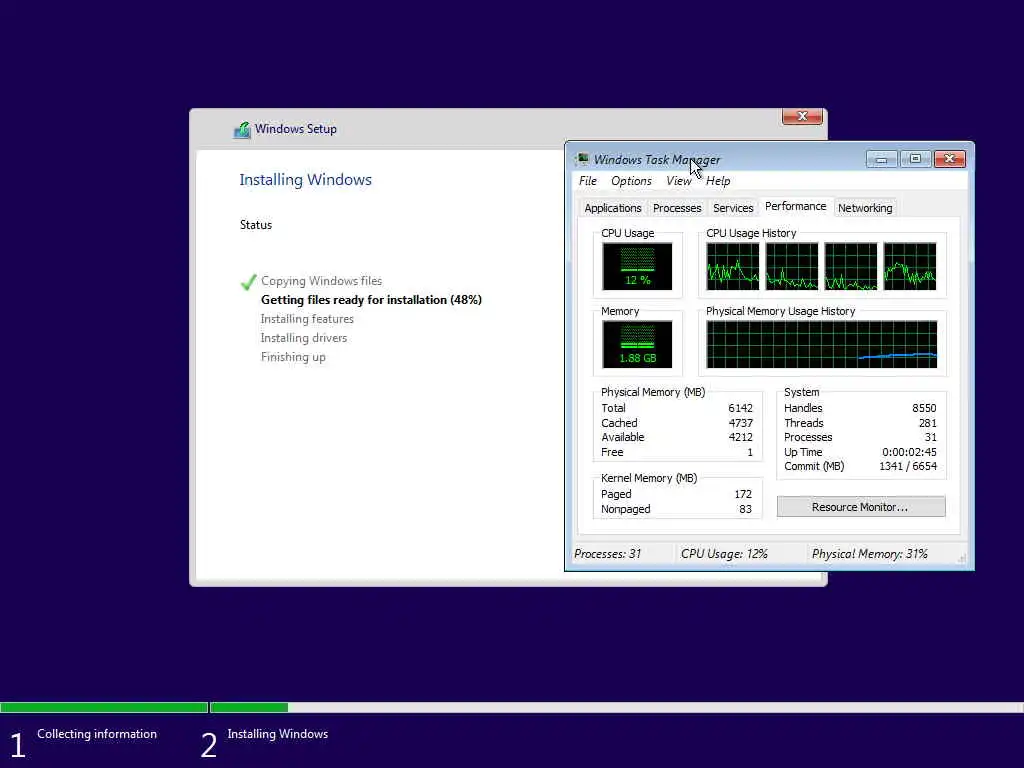Click the Cached memory value 4737
Screen dimensions: 1024x768
point(741,423)
